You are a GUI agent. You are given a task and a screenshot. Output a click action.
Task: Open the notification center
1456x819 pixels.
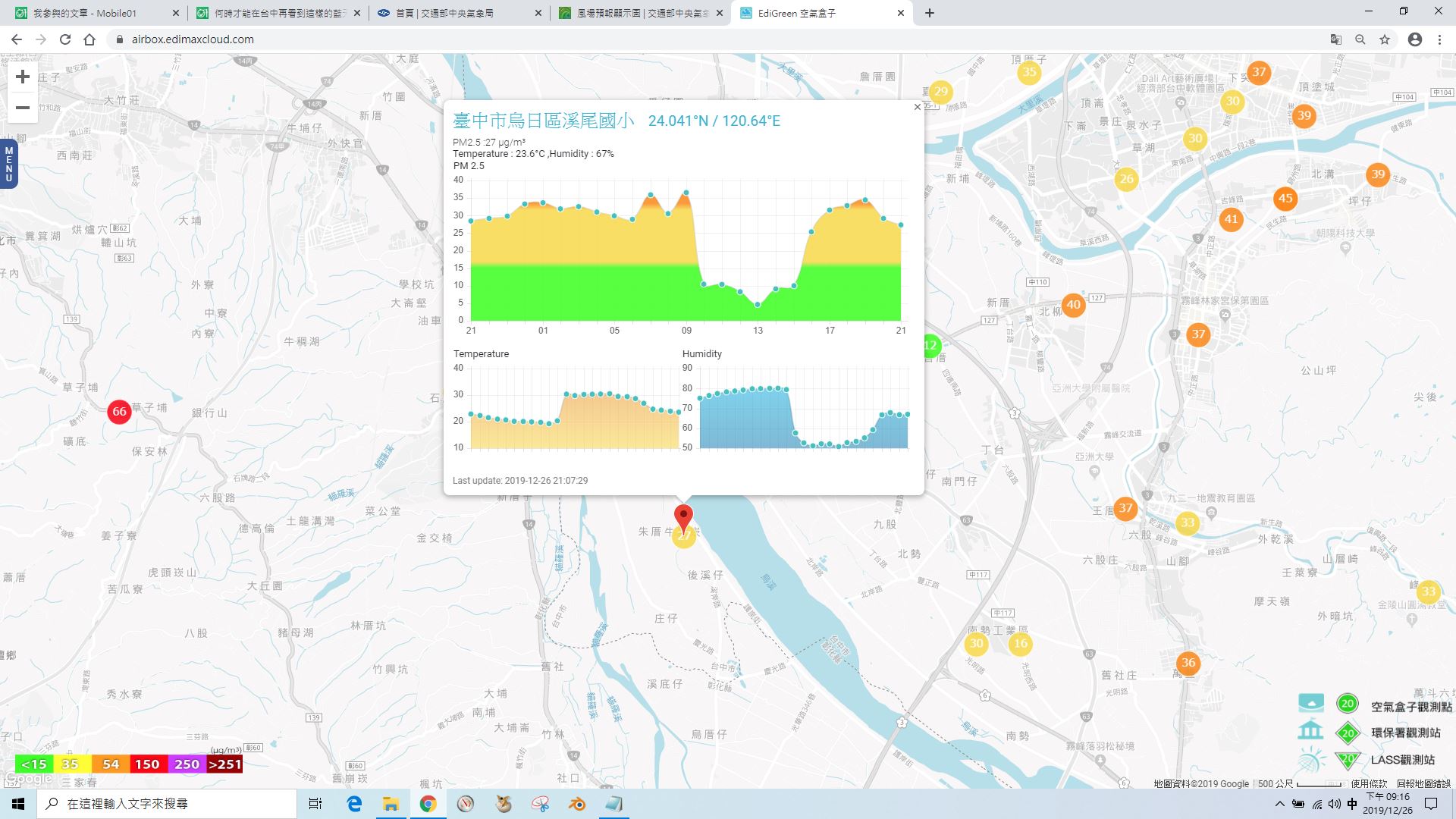[1431, 804]
